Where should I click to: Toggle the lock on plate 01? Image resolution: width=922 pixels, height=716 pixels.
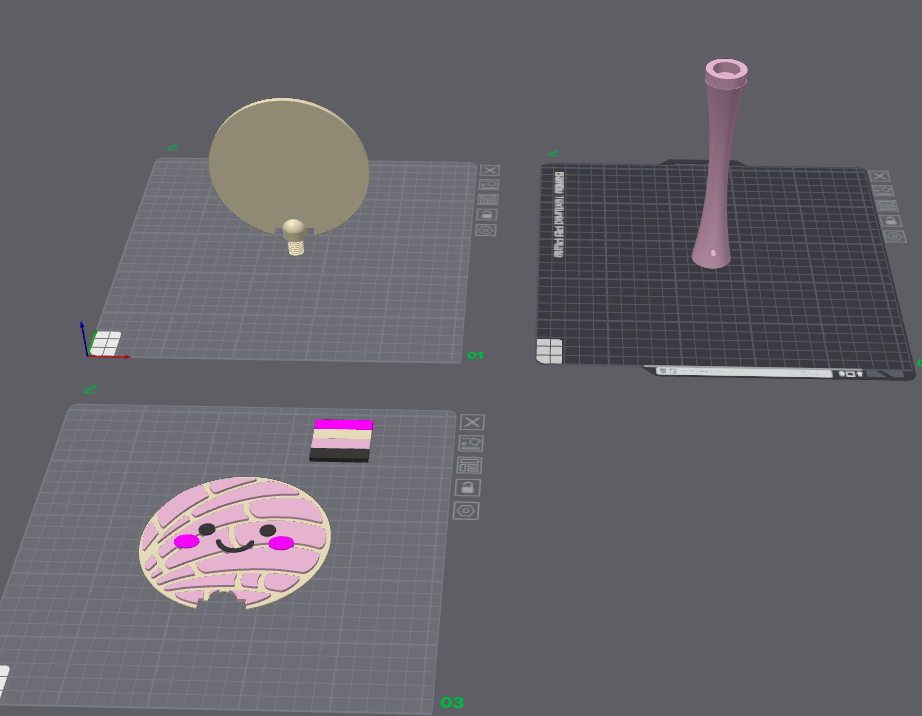coord(486,215)
